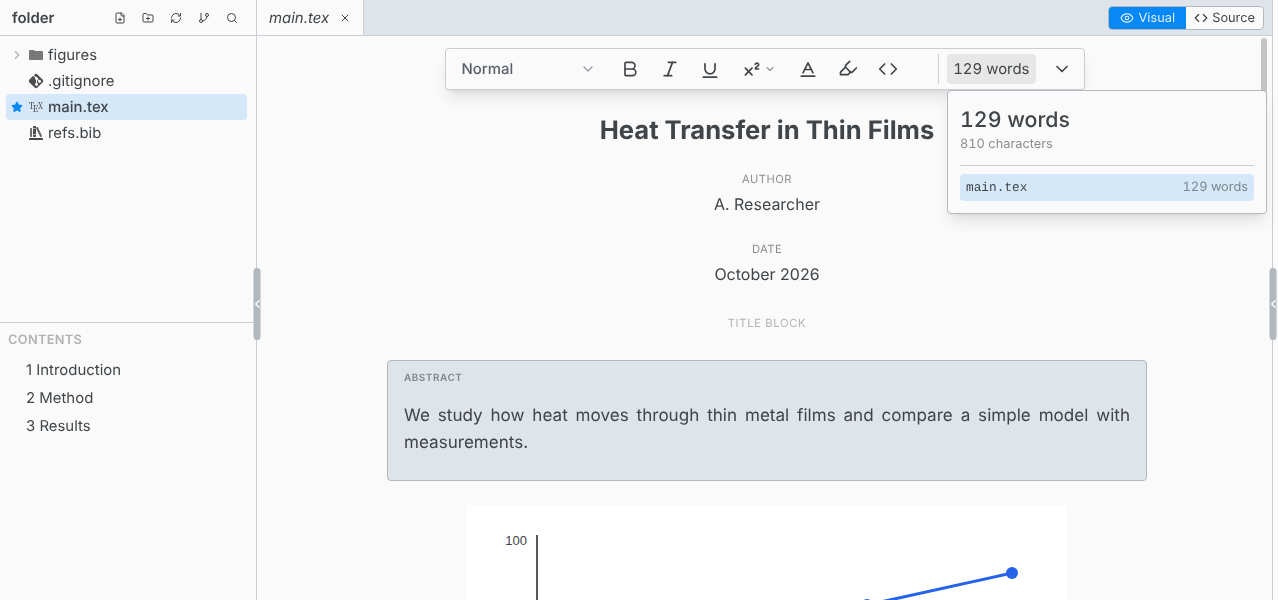The width and height of the screenshot is (1278, 600).
Task: Choose text color tool
Action: (808, 69)
